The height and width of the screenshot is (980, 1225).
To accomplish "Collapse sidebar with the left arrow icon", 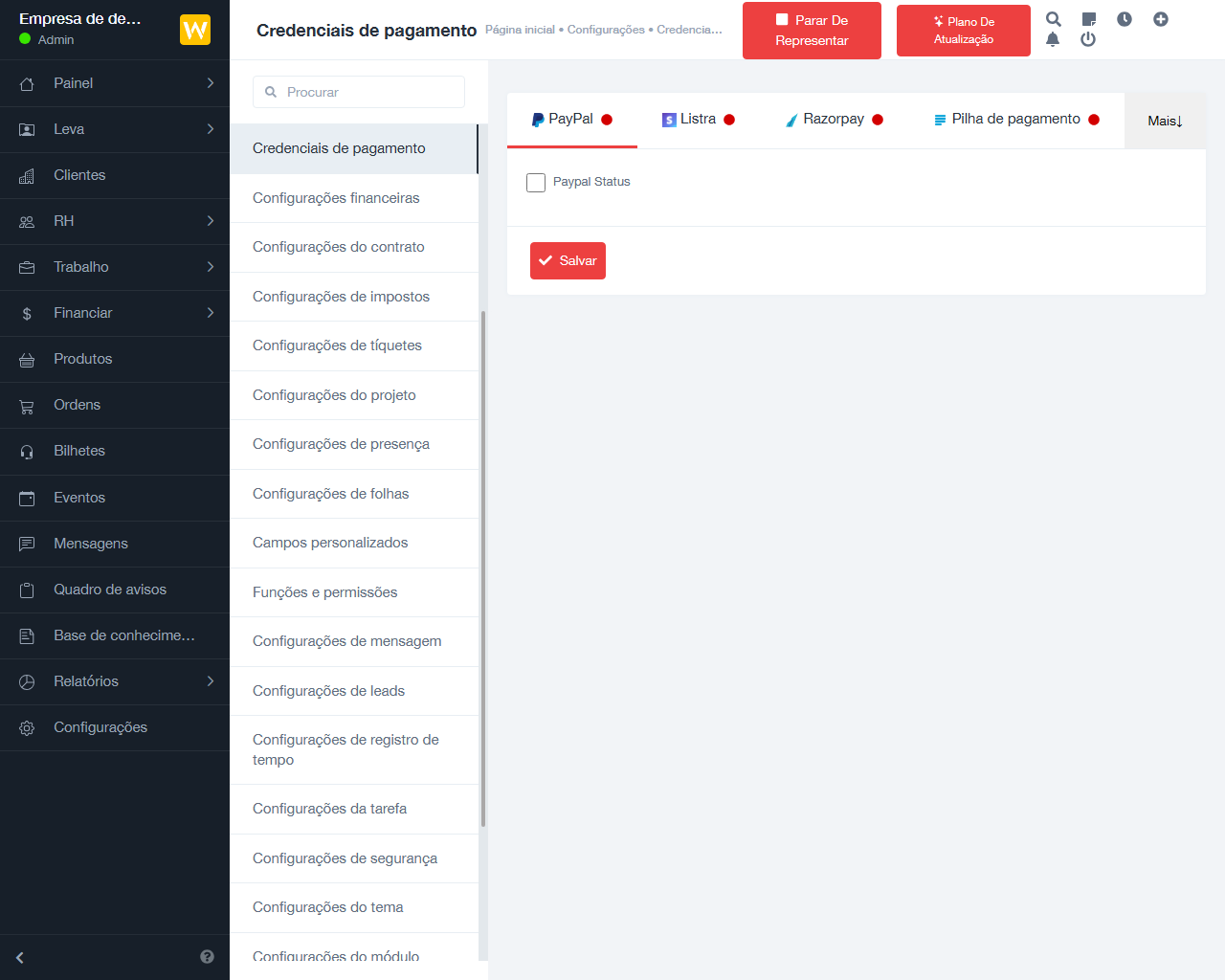I will pos(20,957).
